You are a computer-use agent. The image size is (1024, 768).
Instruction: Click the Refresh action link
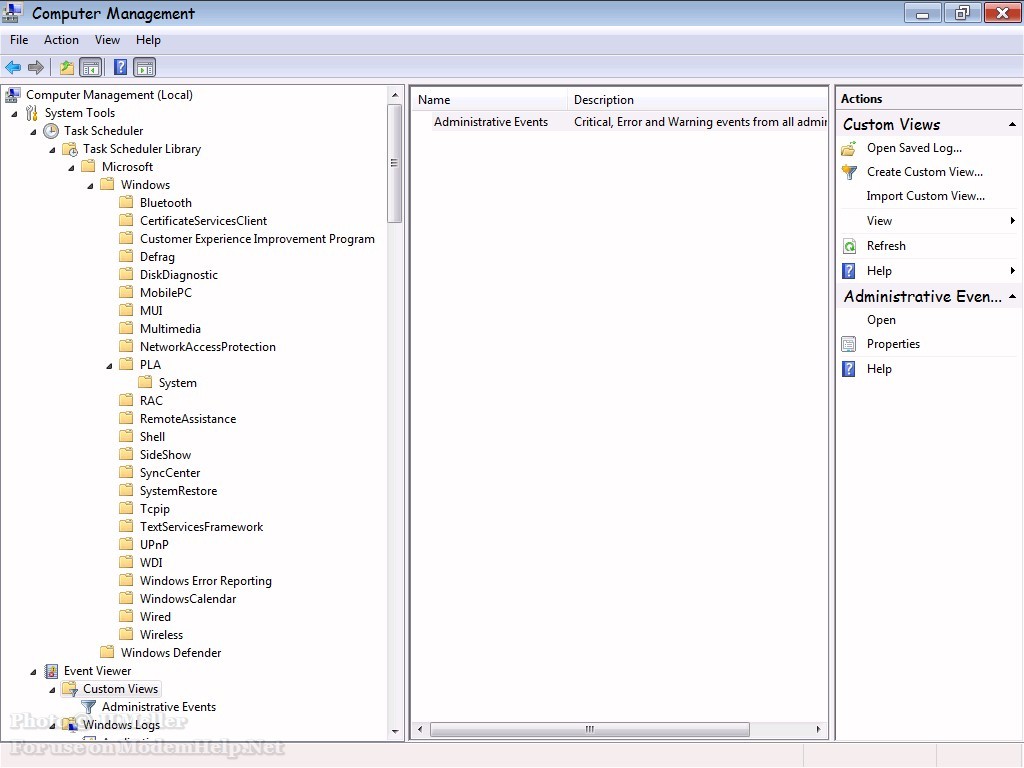point(886,246)
